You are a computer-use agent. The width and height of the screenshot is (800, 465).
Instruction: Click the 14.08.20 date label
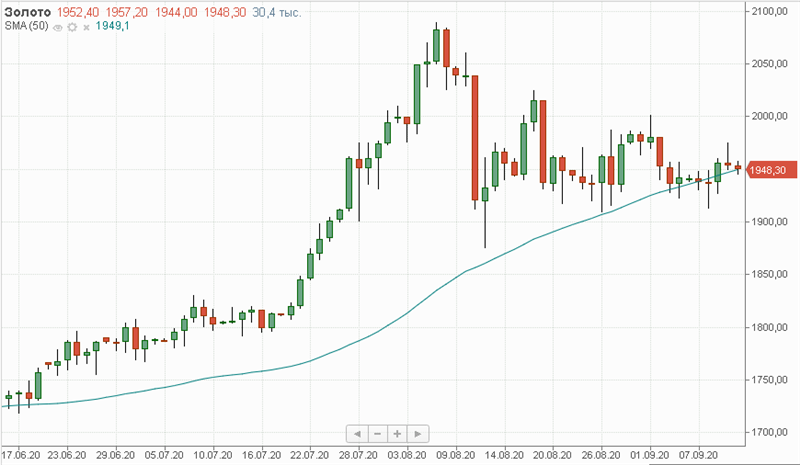point(504,455)
